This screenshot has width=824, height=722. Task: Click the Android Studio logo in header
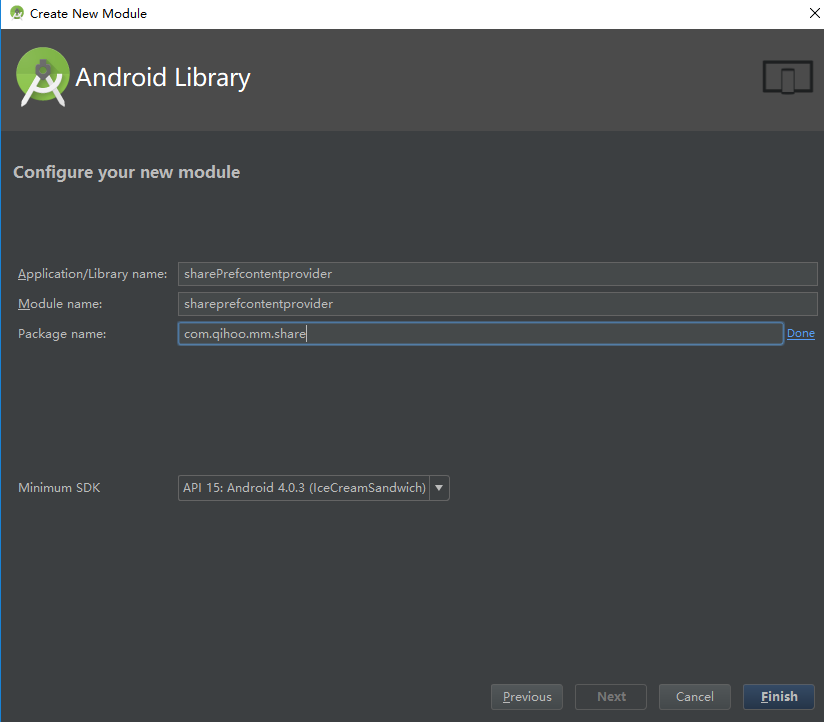43,77
